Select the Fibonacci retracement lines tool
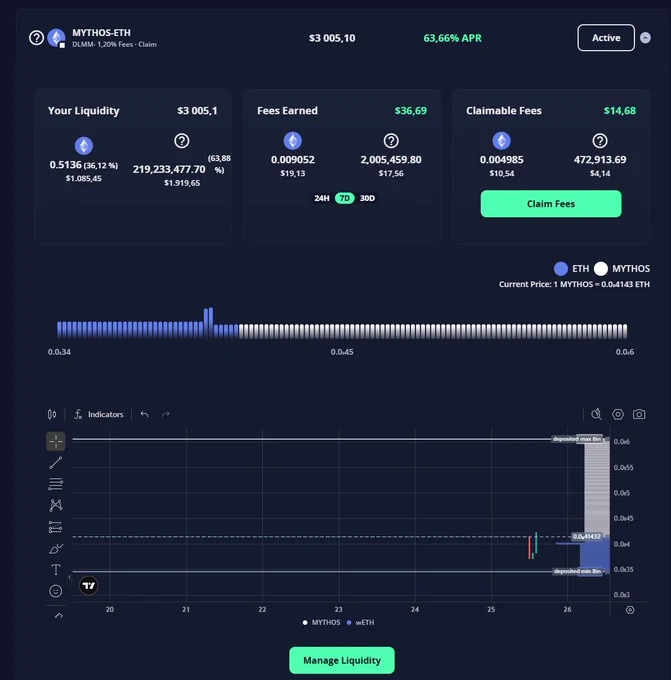 coord(56,484)
